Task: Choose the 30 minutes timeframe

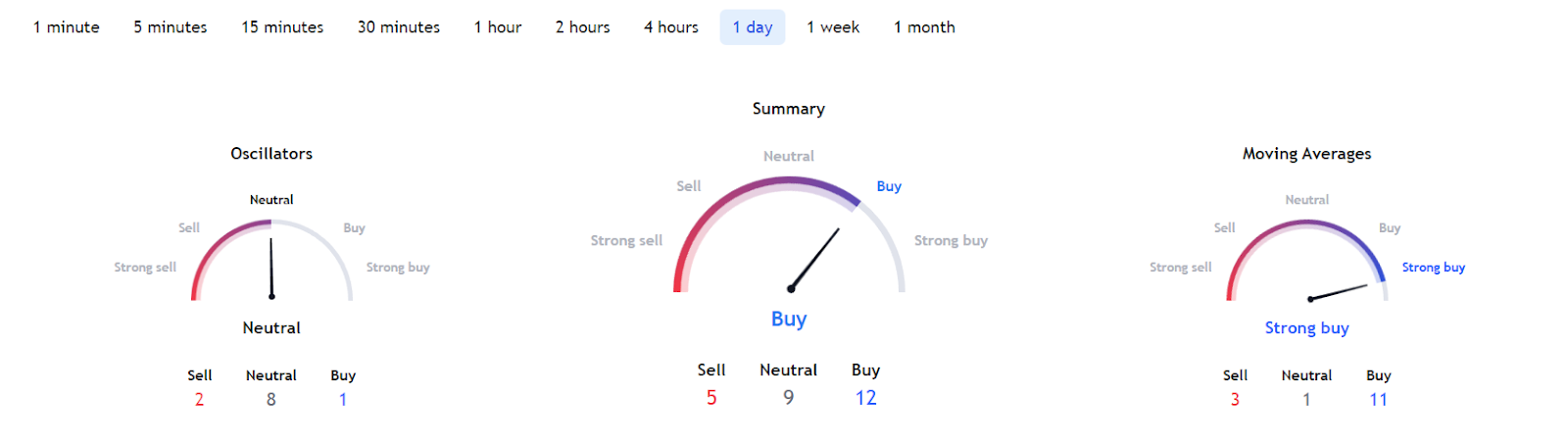Action: click(x=399, y=27)
